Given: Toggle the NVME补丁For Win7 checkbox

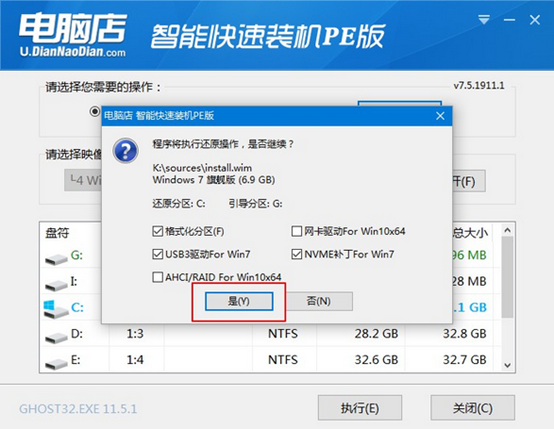Looking at the screenshot, I should [296, 254].
